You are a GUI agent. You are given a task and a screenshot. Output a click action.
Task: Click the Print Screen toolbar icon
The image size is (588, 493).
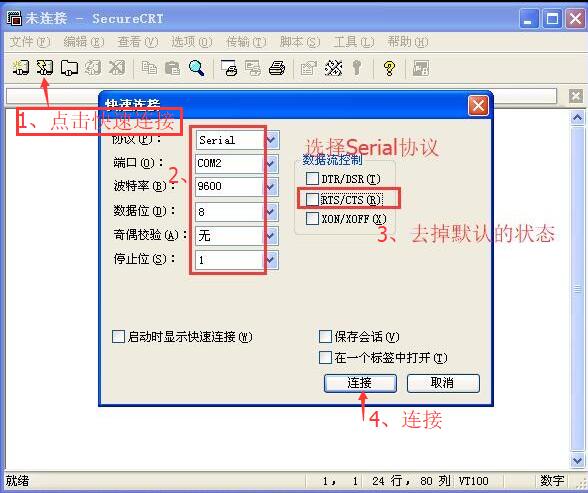click(229, 68)
